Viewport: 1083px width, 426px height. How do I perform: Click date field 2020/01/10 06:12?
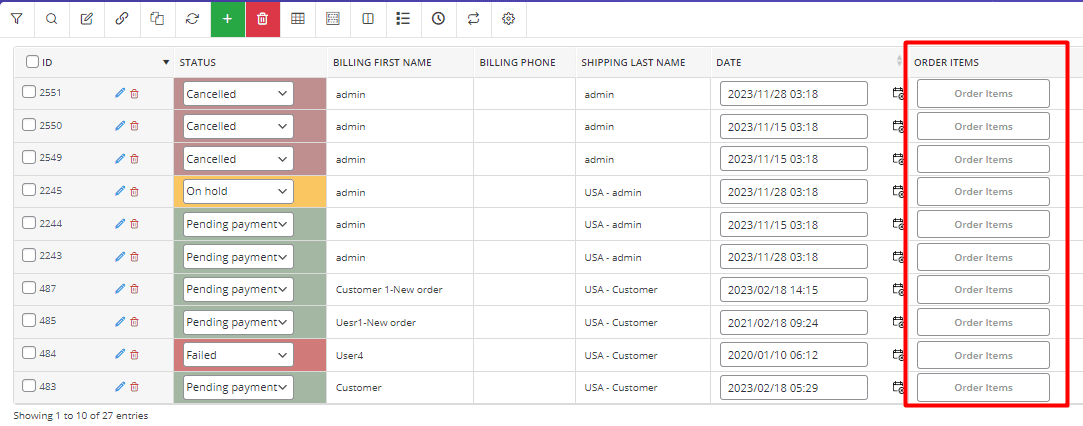(794, 355)
